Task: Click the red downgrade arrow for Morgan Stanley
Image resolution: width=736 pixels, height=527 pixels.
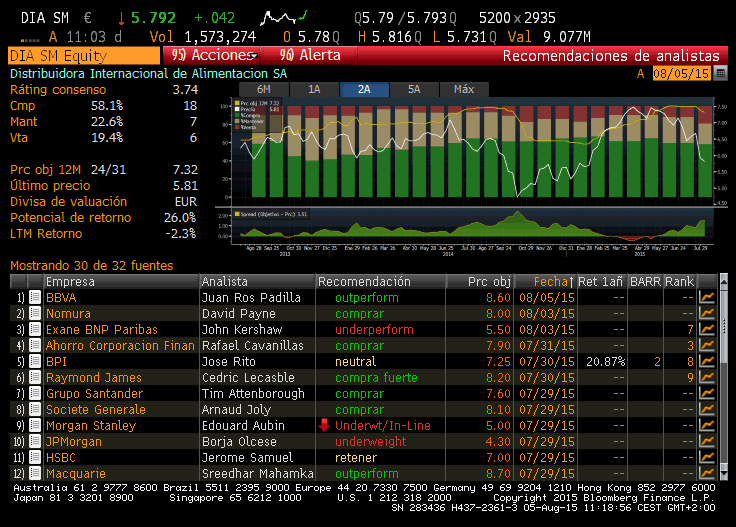Action: click(x=324, y=425)
